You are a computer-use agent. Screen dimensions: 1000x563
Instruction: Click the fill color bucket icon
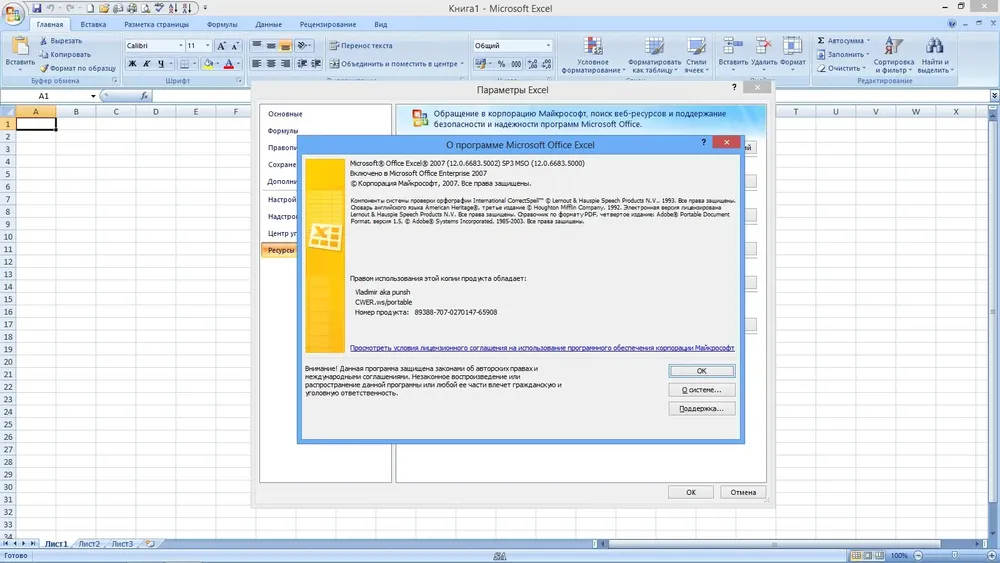(x=208, y=64)
